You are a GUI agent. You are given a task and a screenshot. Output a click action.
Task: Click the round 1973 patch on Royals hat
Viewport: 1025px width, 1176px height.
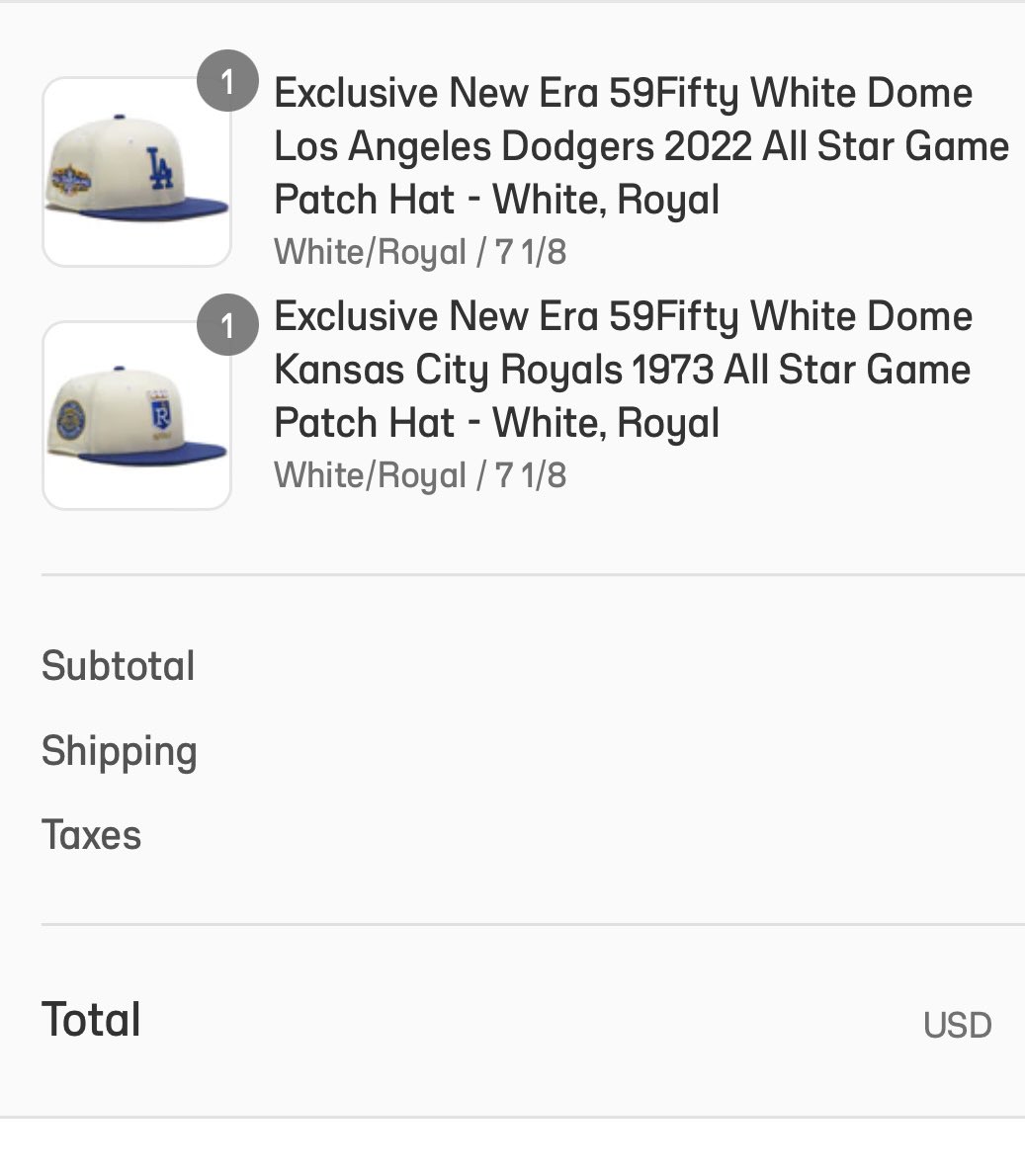[70, 420]
